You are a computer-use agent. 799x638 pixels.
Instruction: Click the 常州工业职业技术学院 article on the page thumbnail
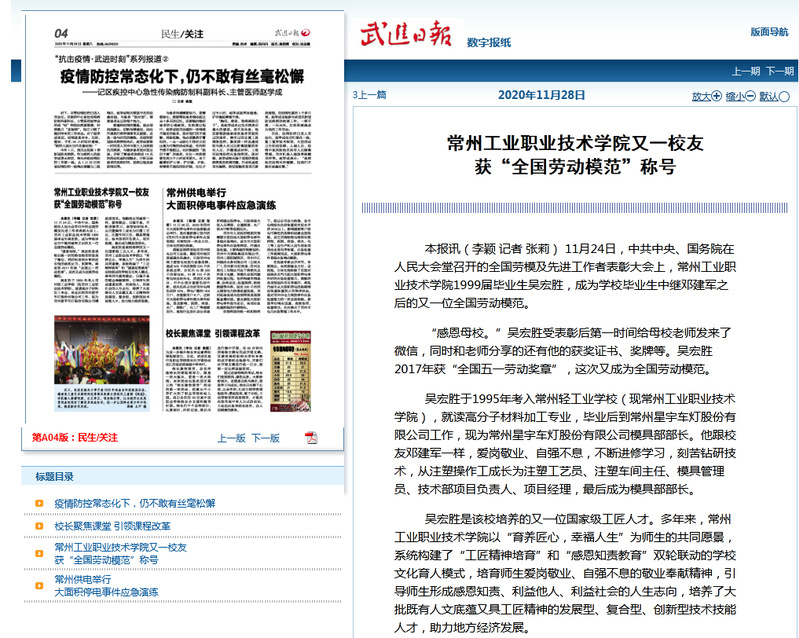101,246
